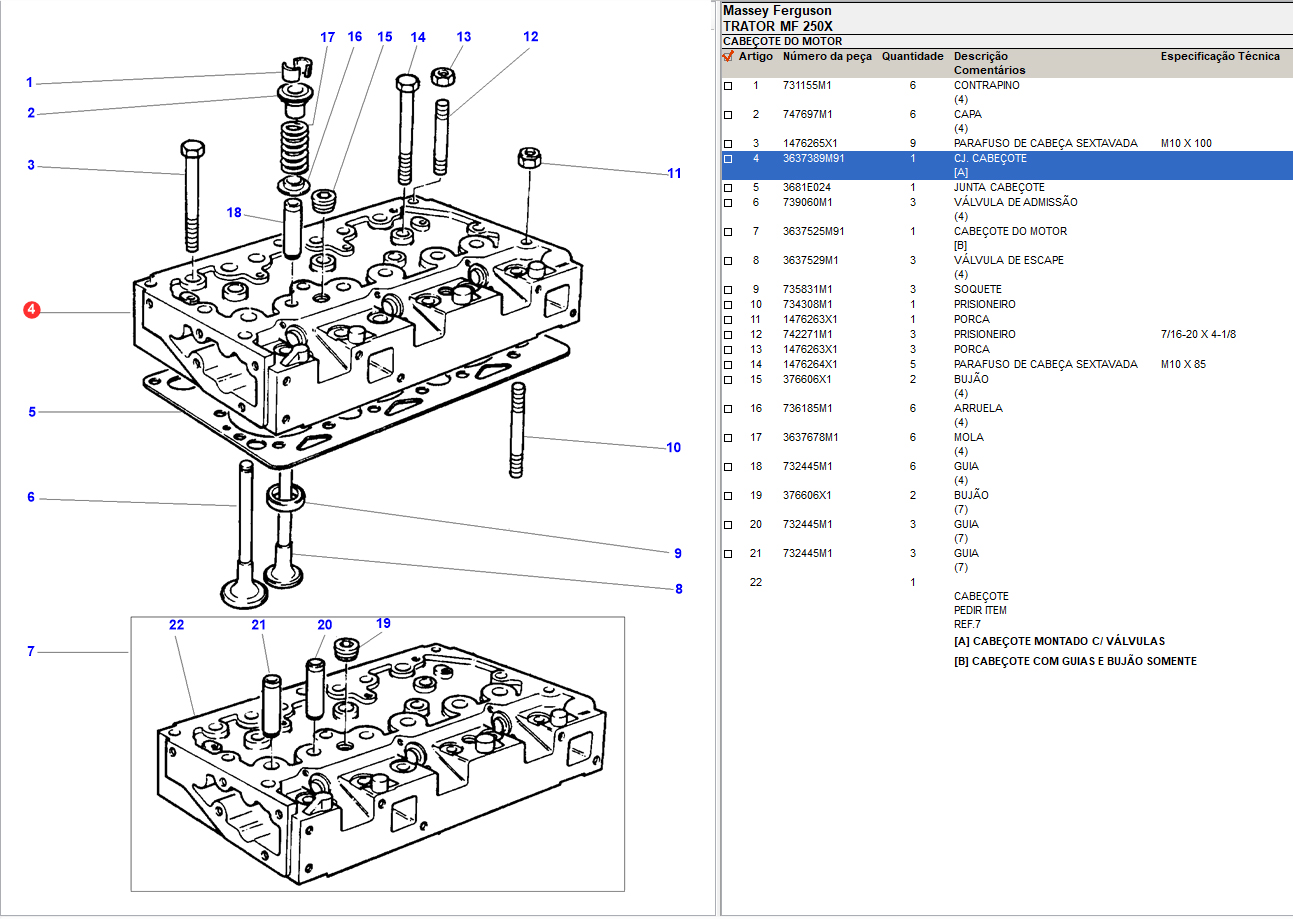Select the Válvula de Escape row
This screenshot has width=1293, height=919.
tap(1008, 261)
